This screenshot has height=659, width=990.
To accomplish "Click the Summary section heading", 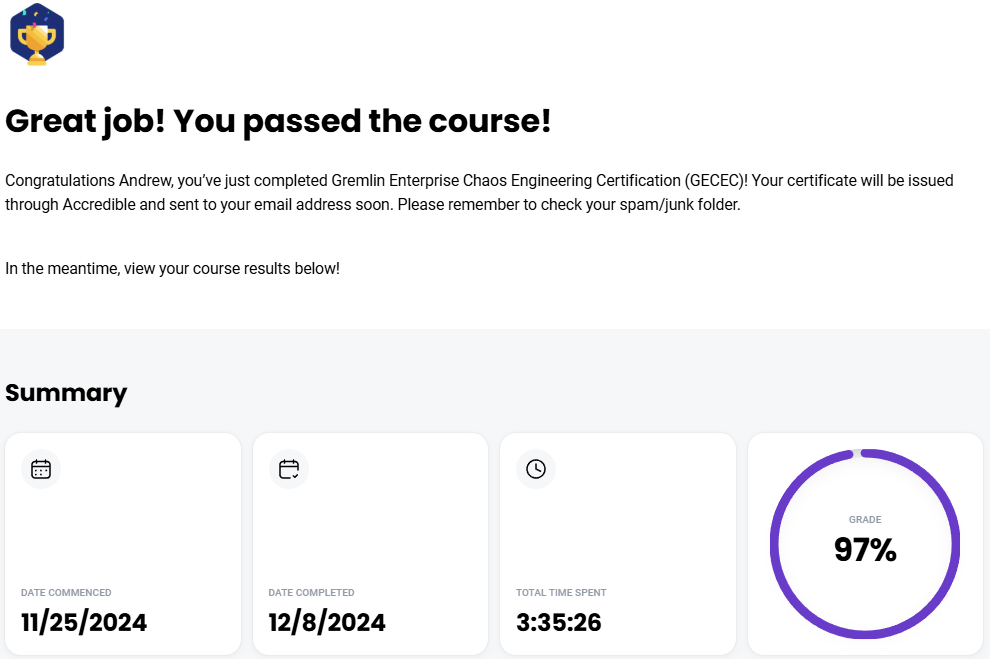I will click(66, 393).
